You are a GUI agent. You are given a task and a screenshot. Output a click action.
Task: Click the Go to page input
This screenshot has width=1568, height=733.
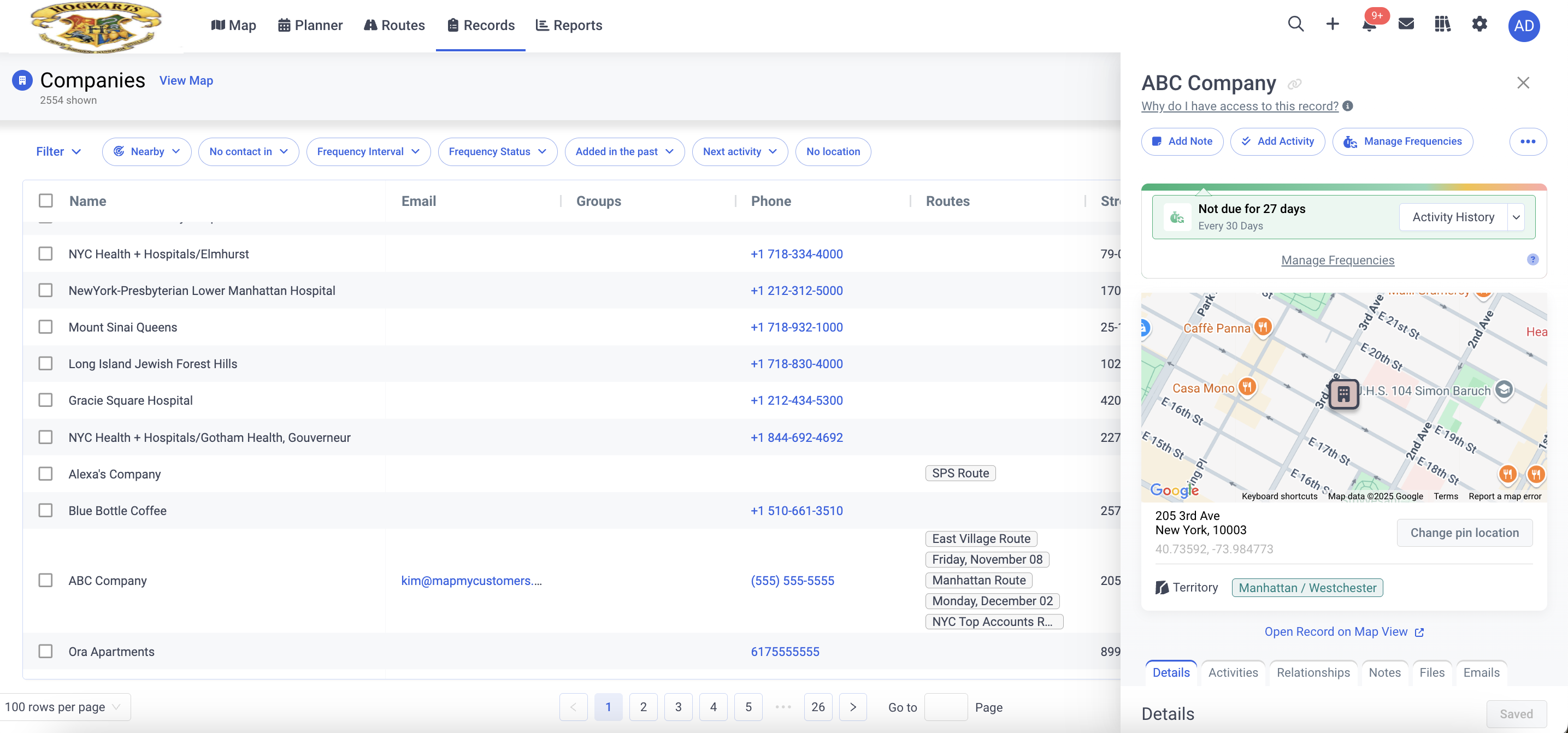(945, 707)
